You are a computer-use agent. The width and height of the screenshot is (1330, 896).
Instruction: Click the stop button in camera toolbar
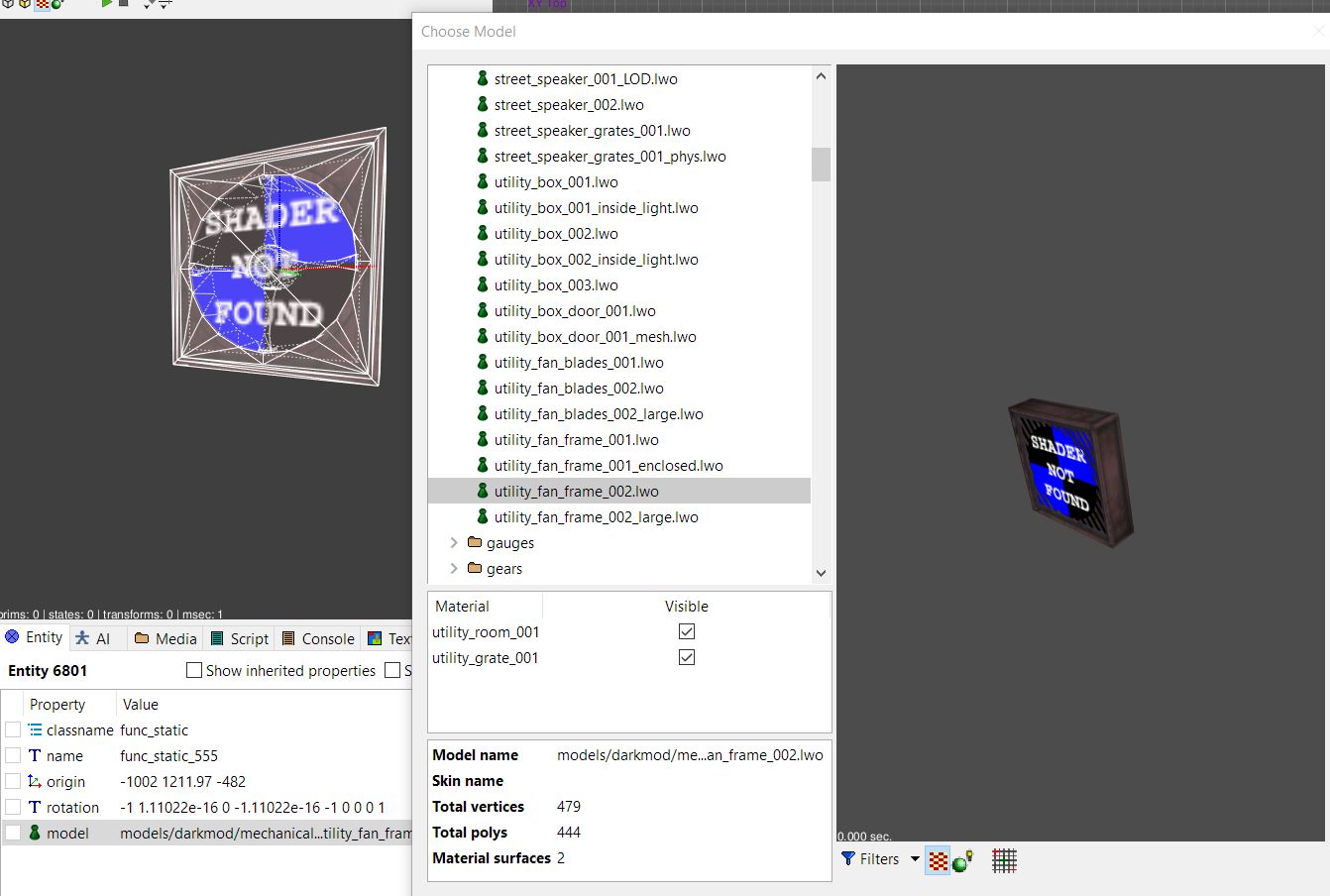124,4
